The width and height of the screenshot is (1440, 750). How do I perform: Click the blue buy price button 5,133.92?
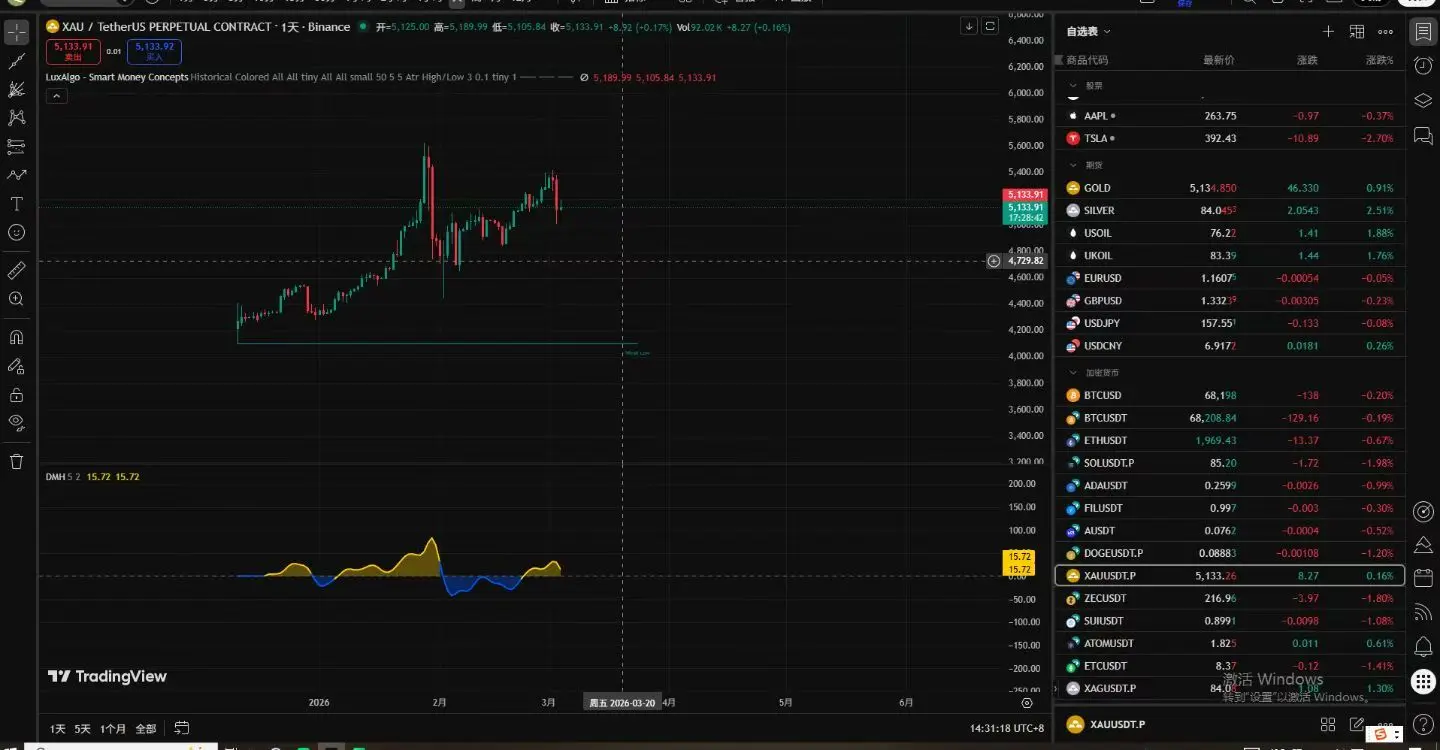click(x=154, y=51)
